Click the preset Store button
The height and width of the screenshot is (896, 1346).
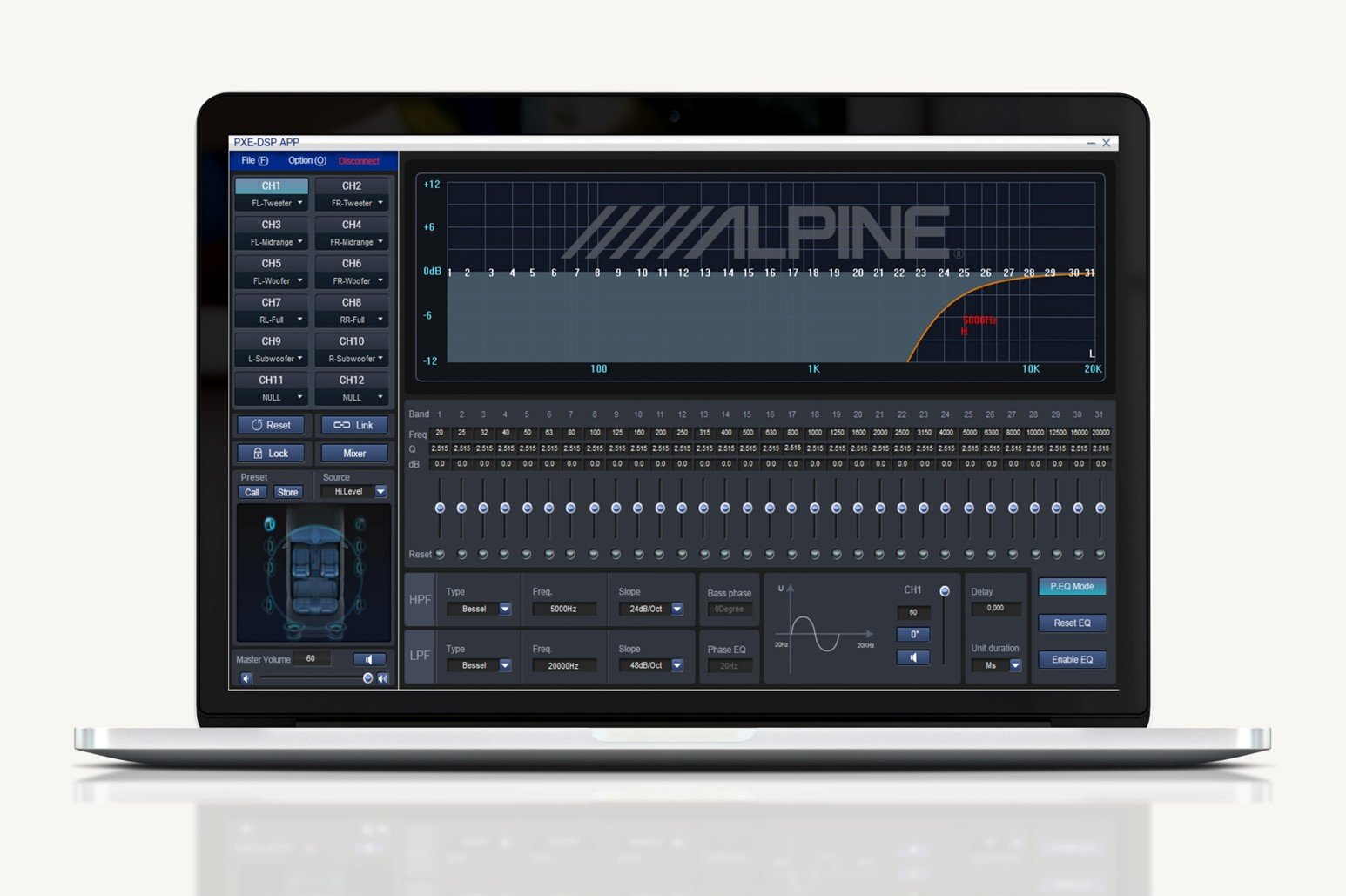(287, 492)
